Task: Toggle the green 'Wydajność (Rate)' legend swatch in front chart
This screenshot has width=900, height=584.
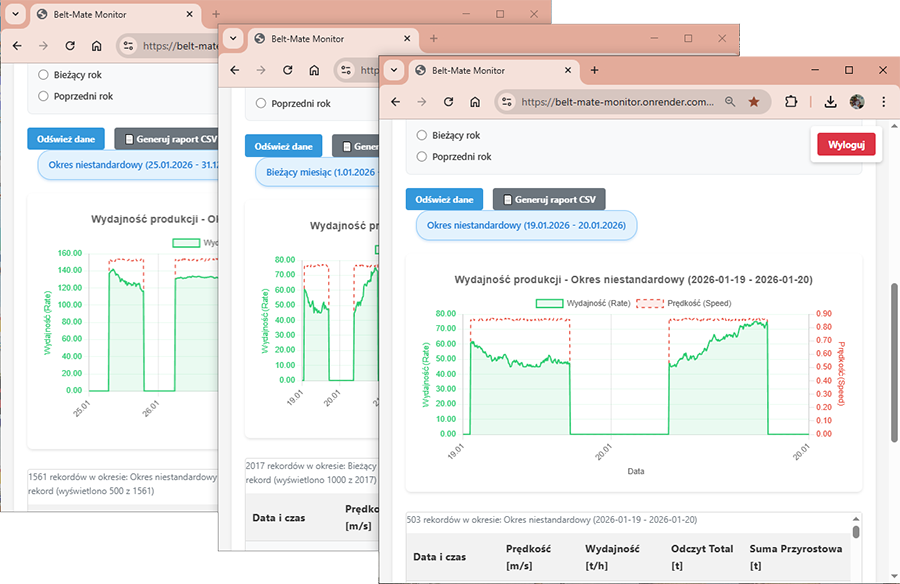Action: (549, 302)
